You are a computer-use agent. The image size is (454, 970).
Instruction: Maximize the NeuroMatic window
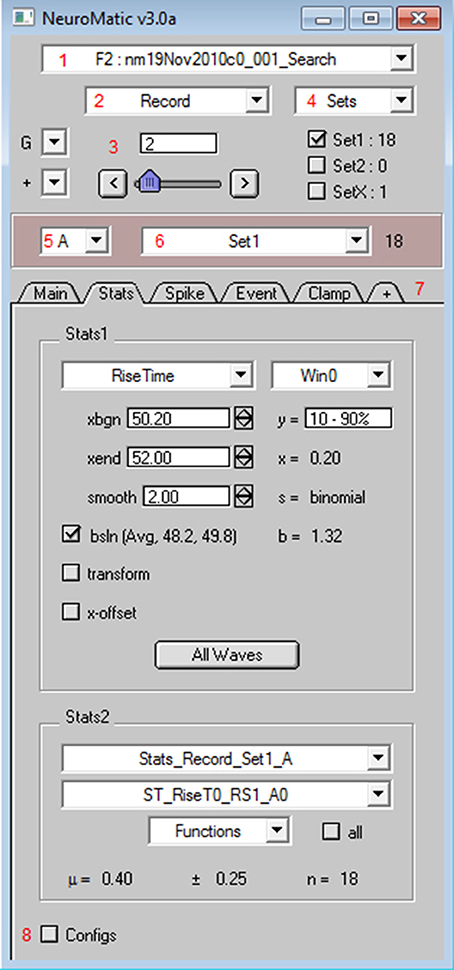click(x=369, y=19)
